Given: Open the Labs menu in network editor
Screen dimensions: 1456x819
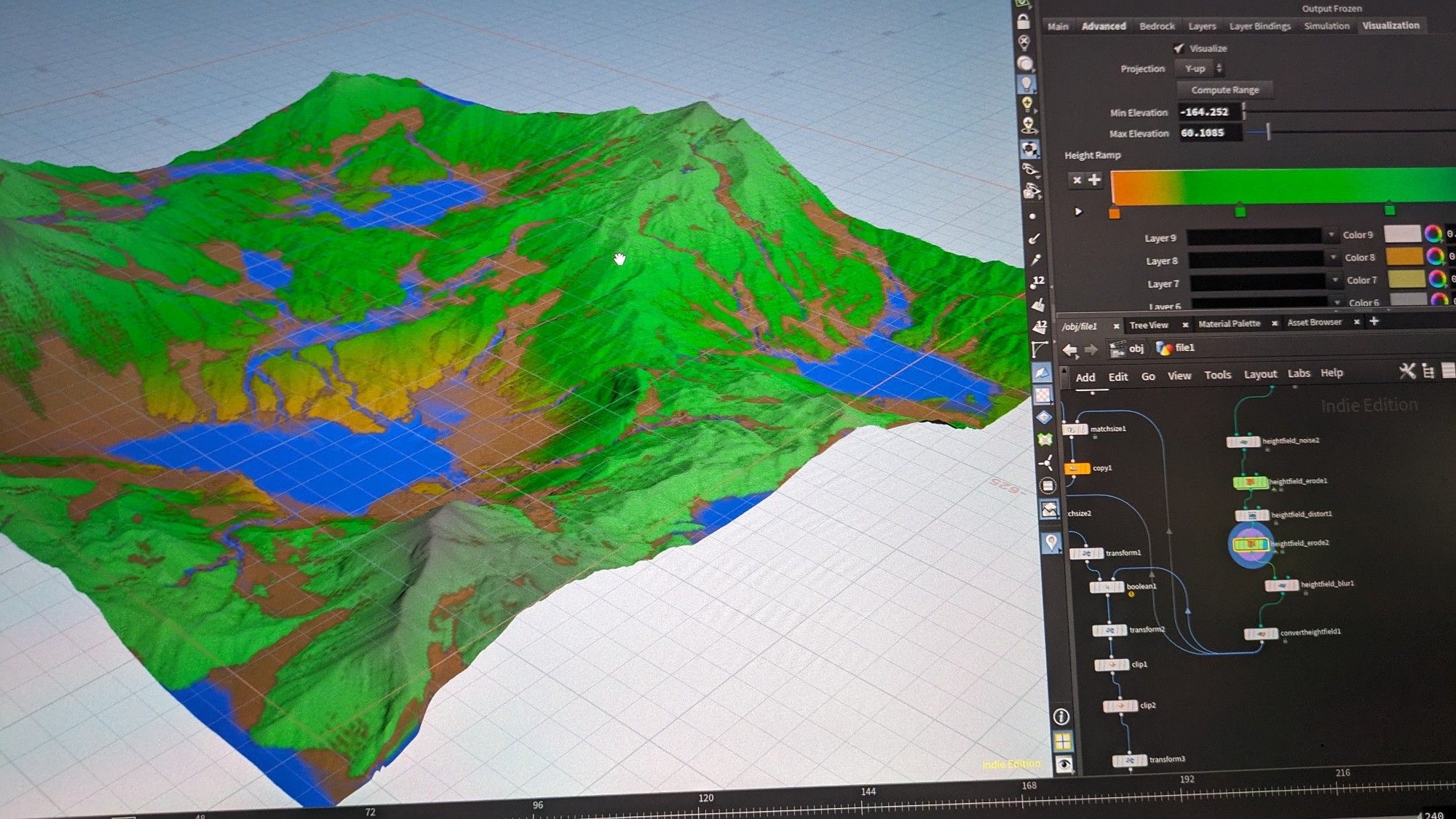Looking at the screenshot, I should point(1299,373).
